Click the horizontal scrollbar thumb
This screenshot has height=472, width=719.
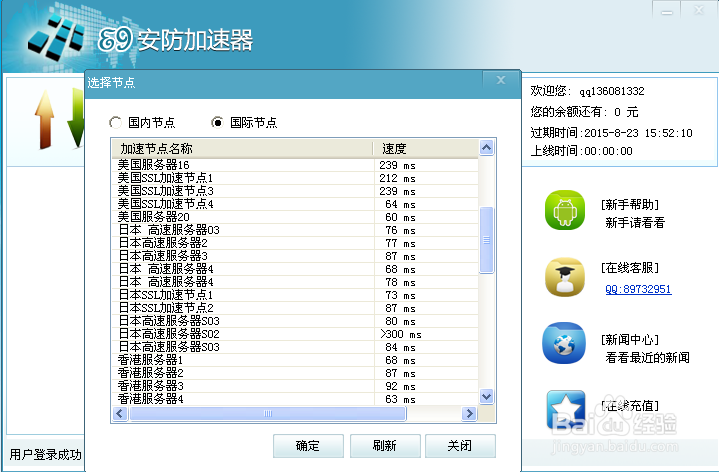point(268,414)
